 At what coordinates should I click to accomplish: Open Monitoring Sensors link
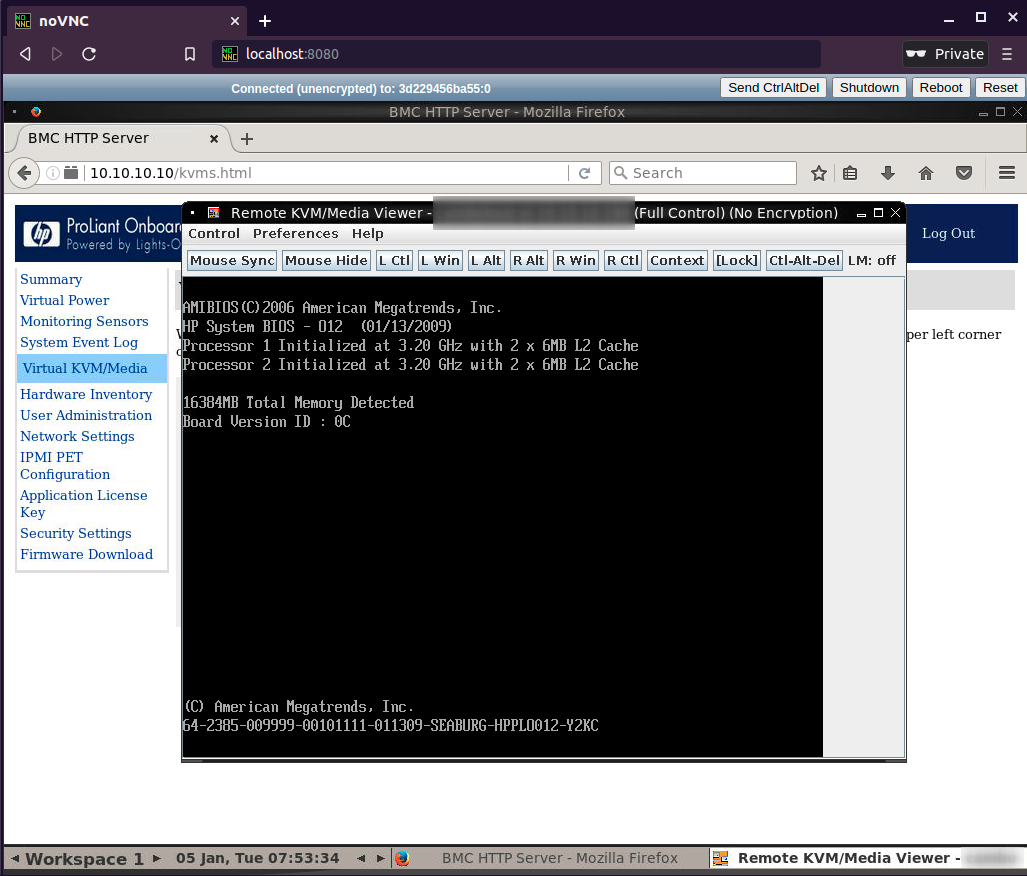coord(84,321)
